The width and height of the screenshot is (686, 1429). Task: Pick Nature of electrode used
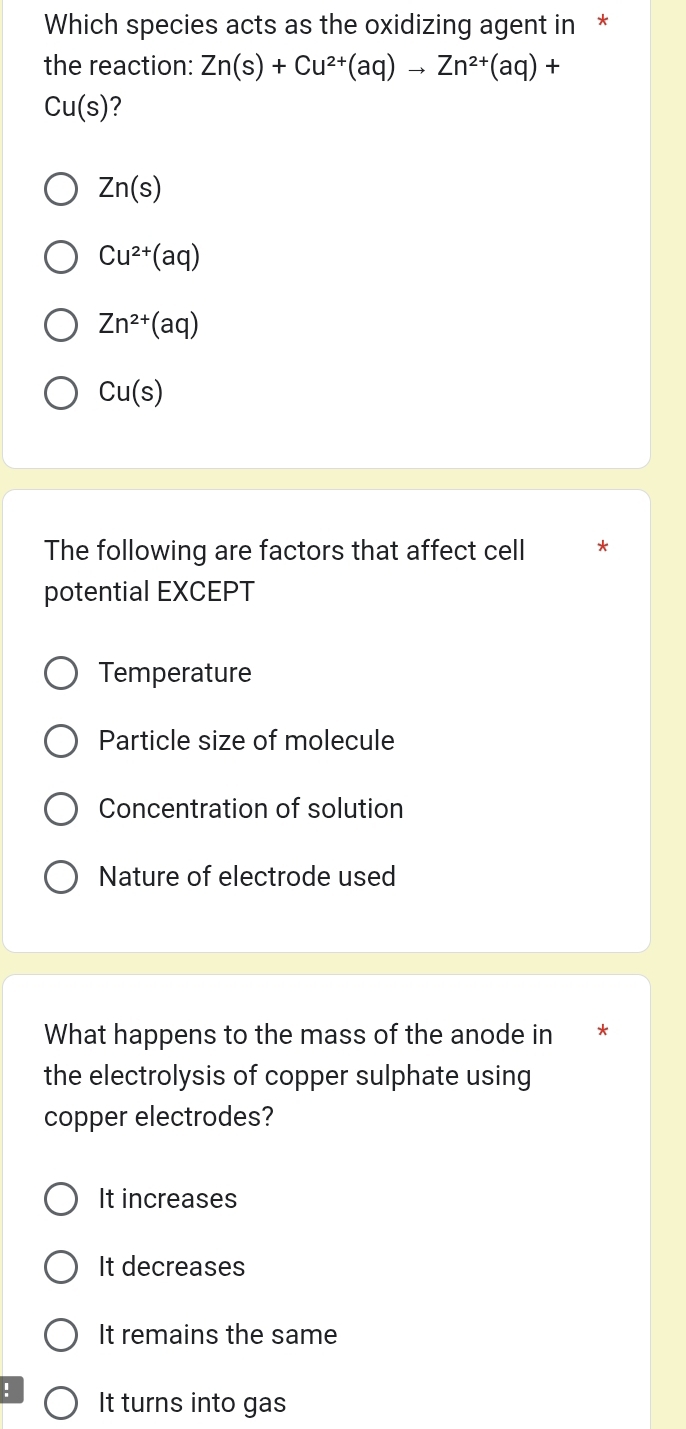coord(61,877)
